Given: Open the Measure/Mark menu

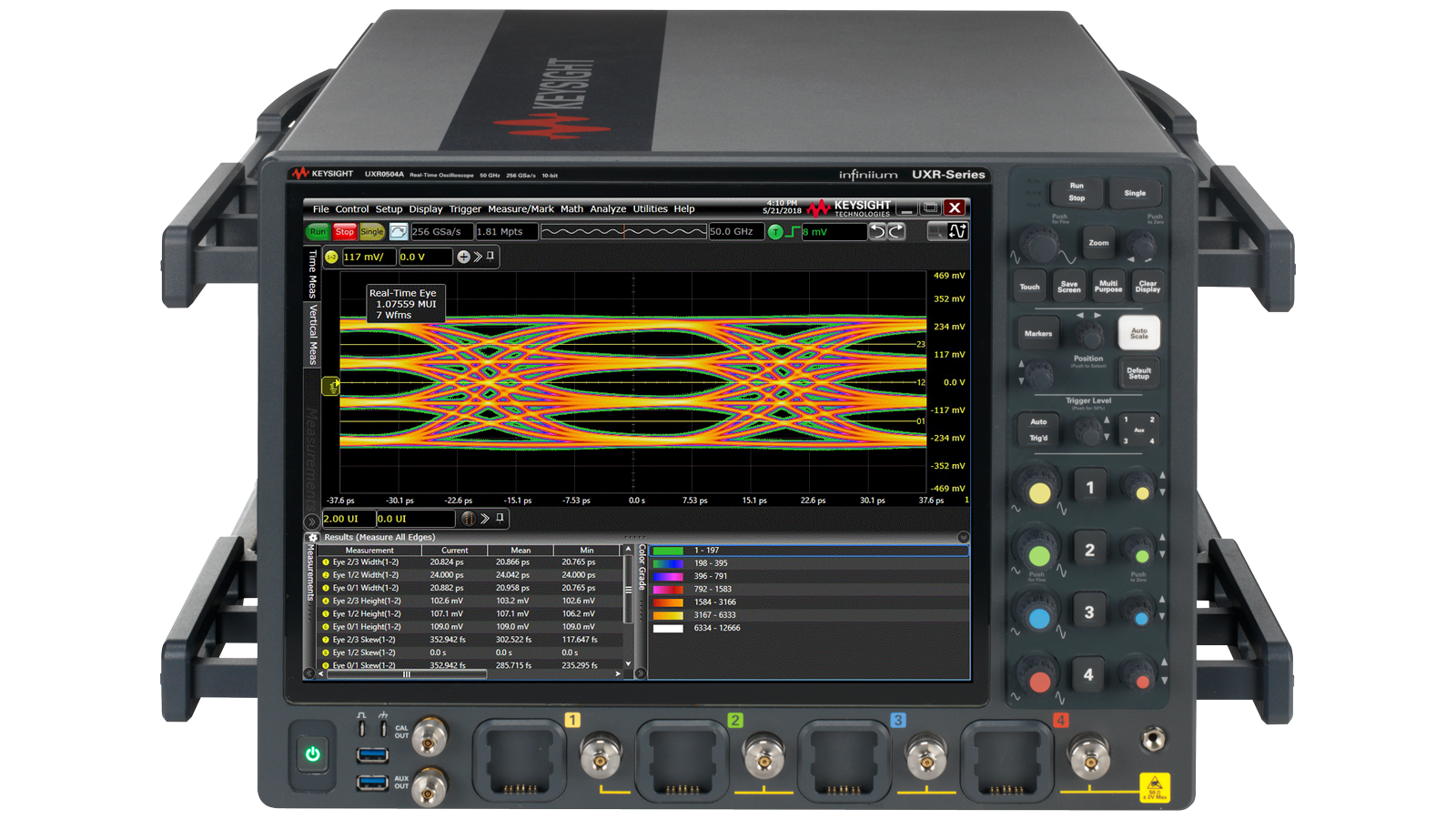Looking at the screenshot, I should 521,209.
